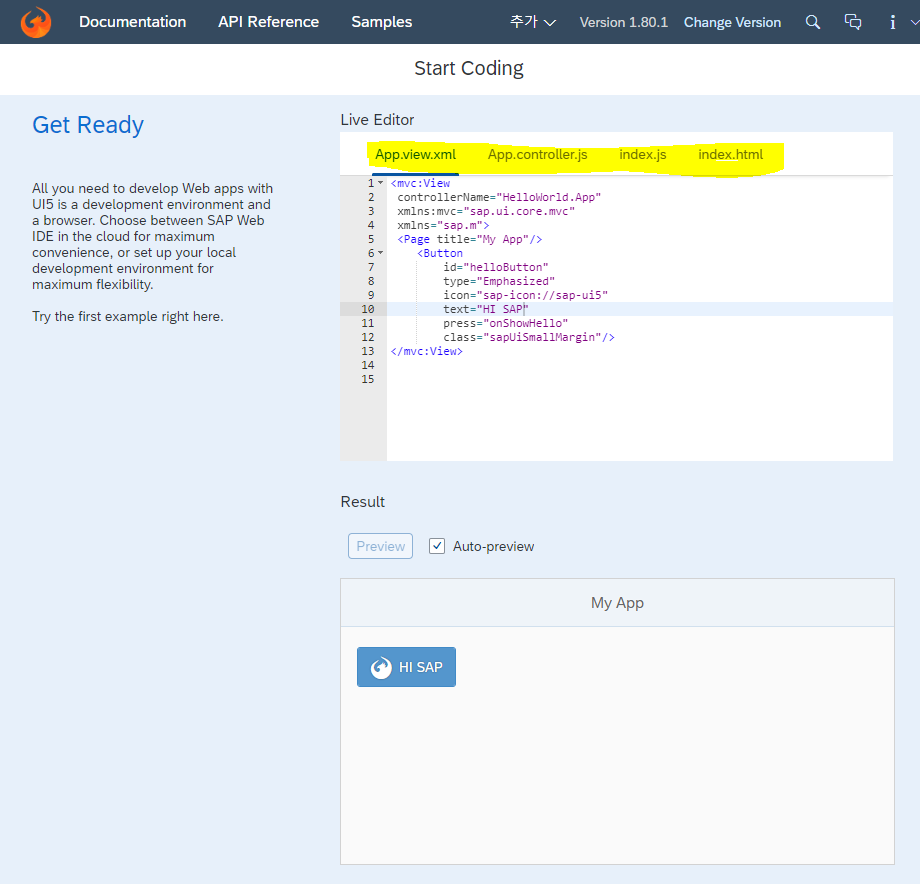The width and height of the screenshot is (920, 885).
Task: Click the Version 1.80.1 text
Action: tap(624, 22)
